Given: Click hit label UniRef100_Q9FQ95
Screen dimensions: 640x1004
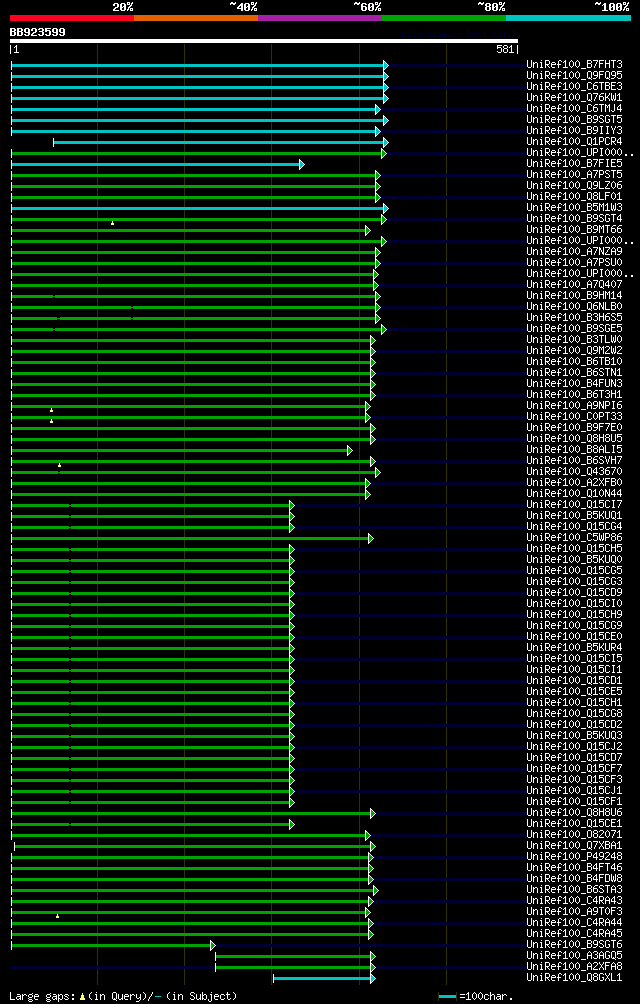Looking at the screenshot, I should pos(574,76).
